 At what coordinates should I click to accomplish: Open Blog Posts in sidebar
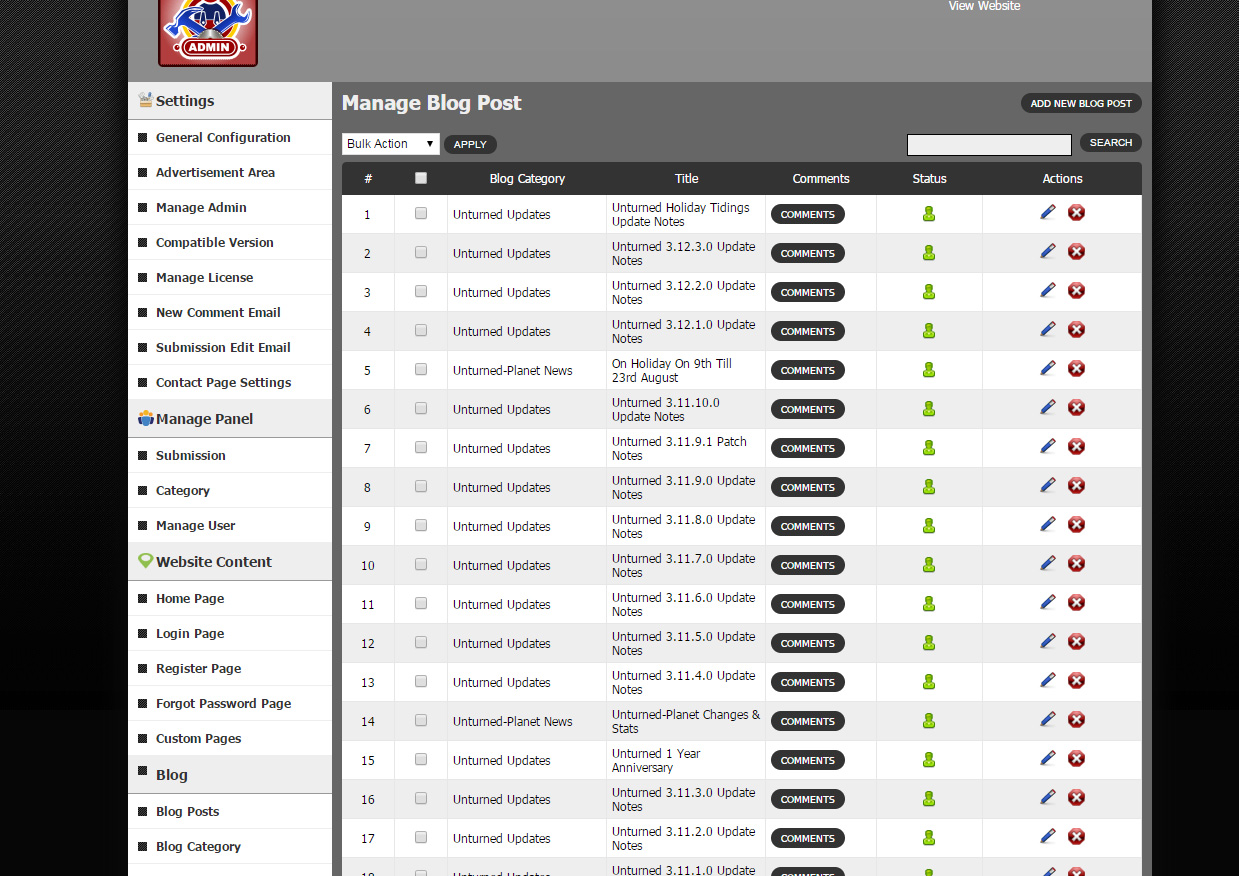(x=187, y=811)
